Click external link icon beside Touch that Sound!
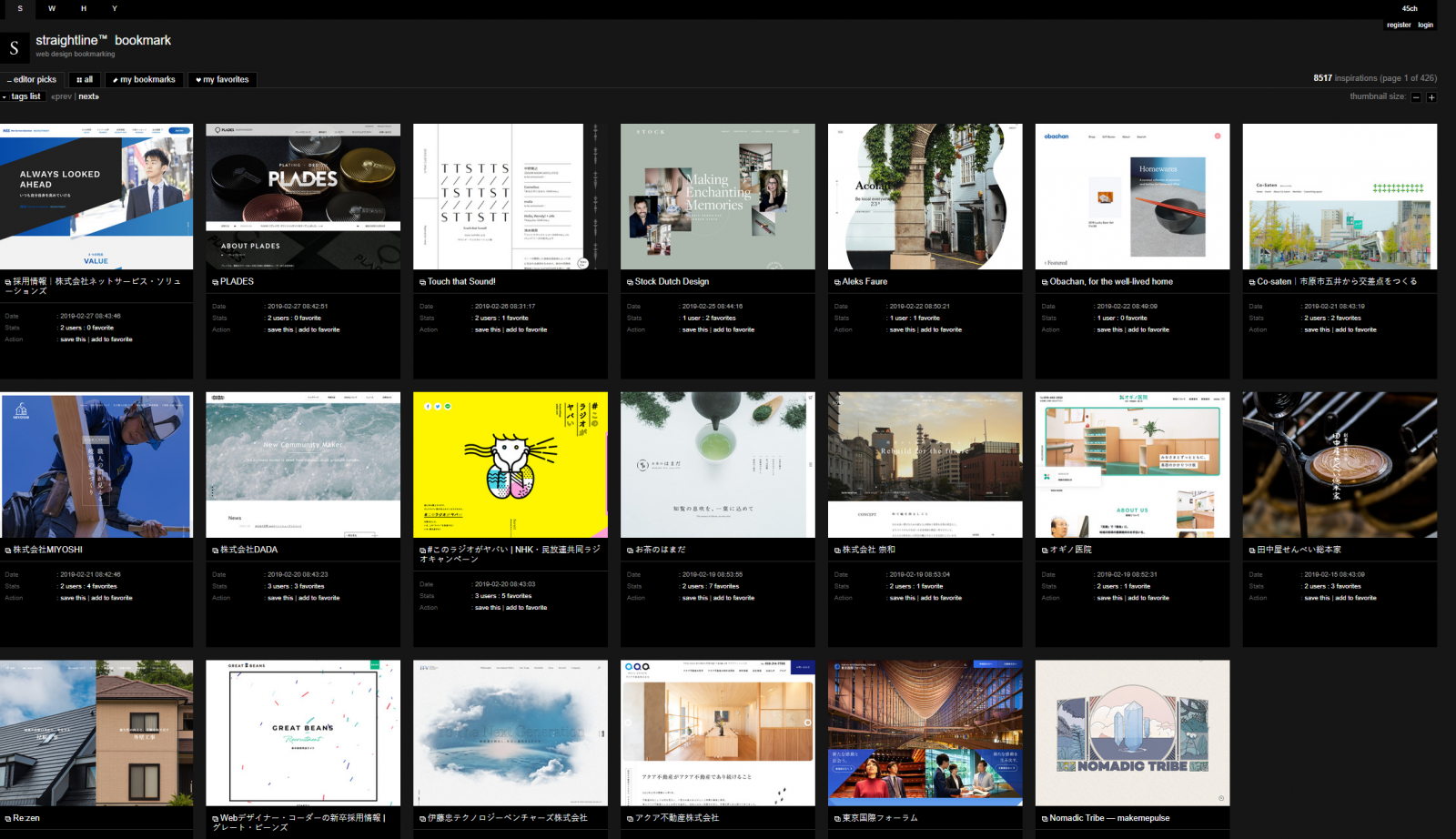Screen dimensions: 1456x839 (422, 282)
